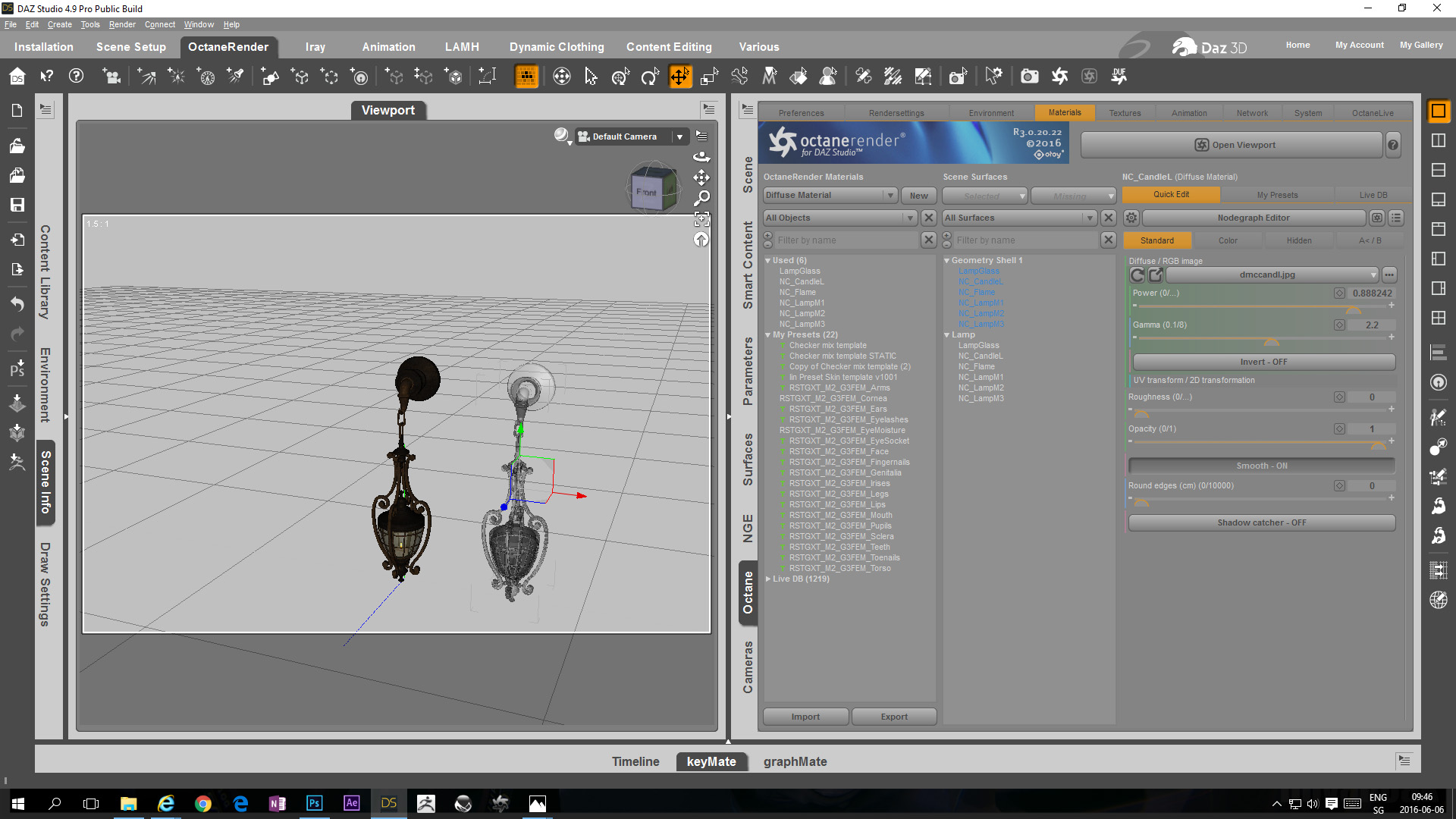Toggle Smooth - ON setting
This screenshot has width=1456, height=819.
(1261, 466)
